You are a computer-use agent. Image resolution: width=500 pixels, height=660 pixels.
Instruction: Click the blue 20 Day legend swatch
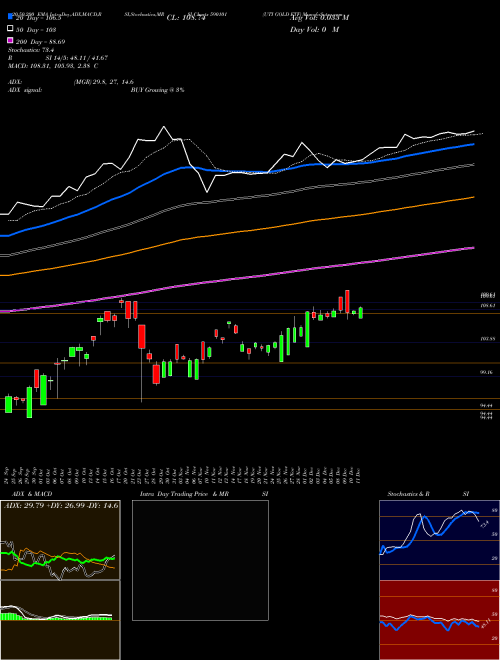click(x=10, y=17)
